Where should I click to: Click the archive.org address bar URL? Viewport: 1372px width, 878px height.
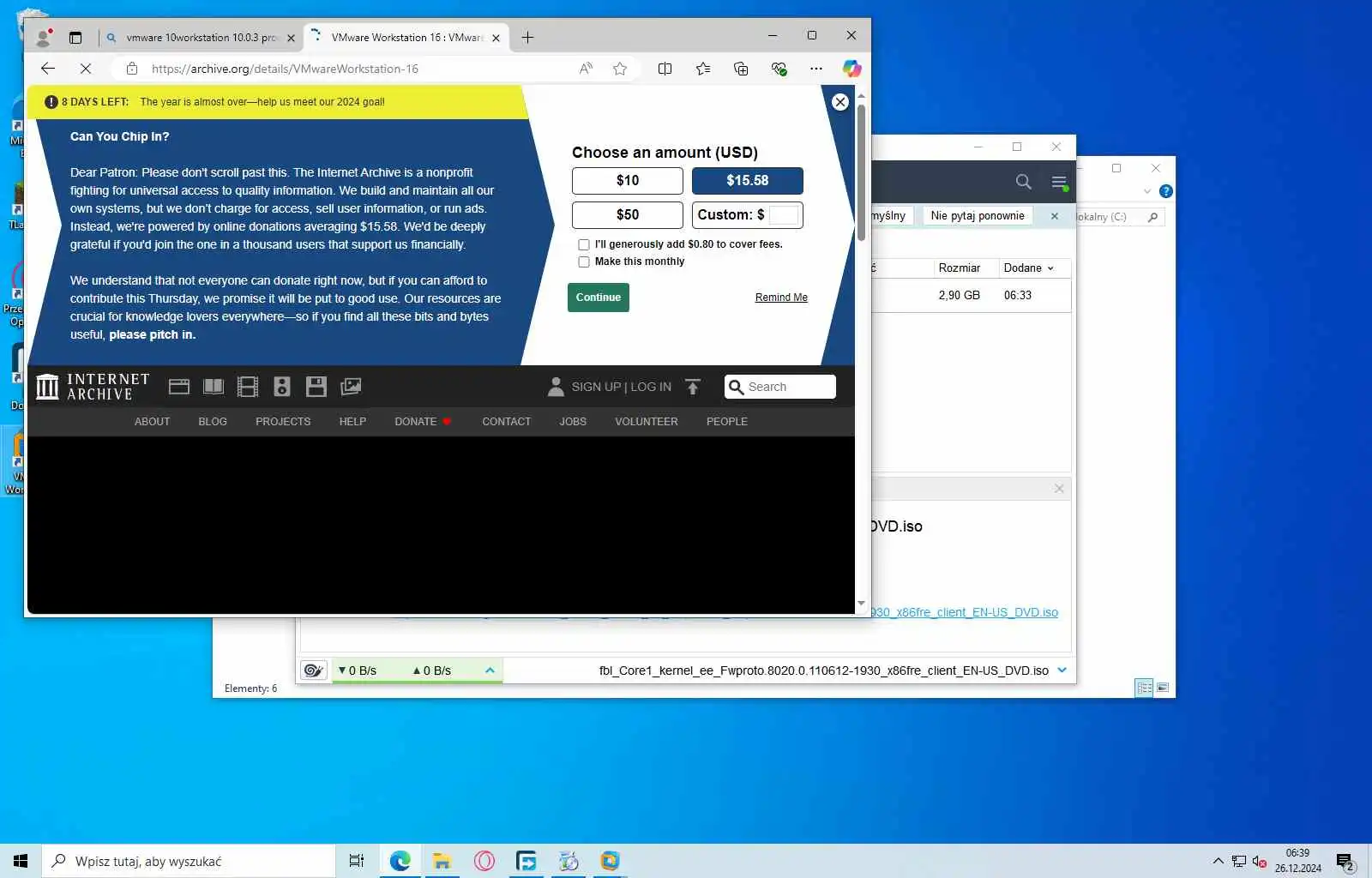[x=285, y=69]
